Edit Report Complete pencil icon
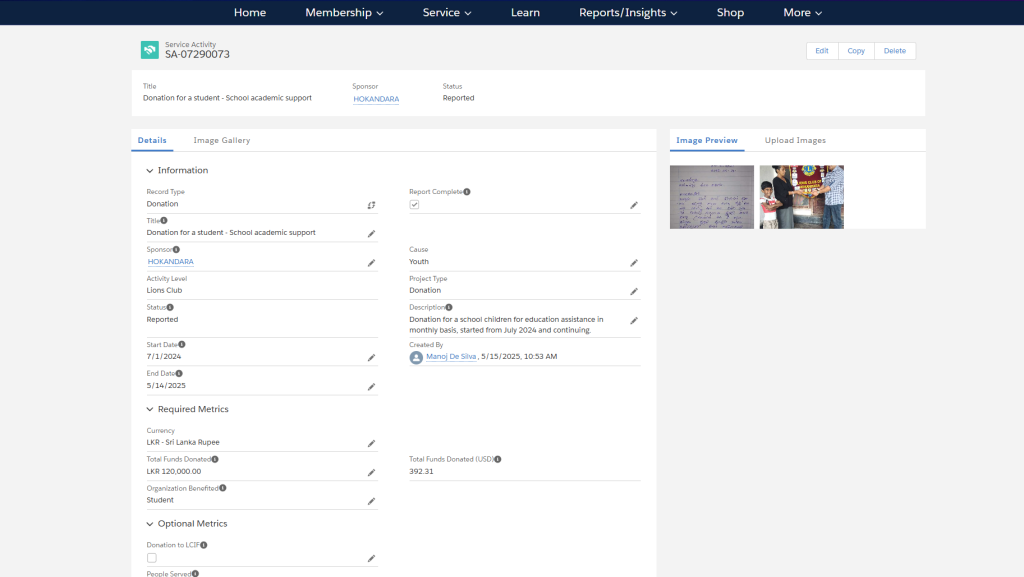1024x577 pixels. coord(633,205)
